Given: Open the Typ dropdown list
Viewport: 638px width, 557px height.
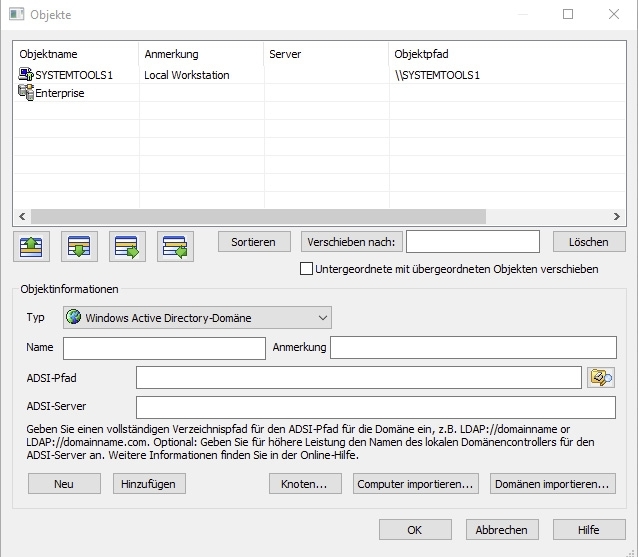Looking at the screenshot, I should pyautogui.click(x=197, y=317).
